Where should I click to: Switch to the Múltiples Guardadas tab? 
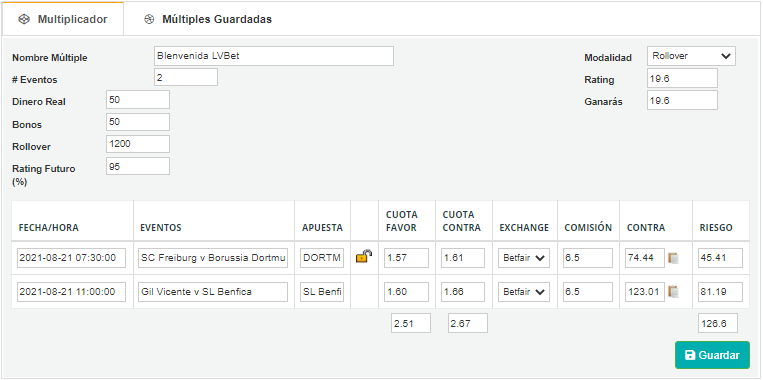(x=208, y=19)
